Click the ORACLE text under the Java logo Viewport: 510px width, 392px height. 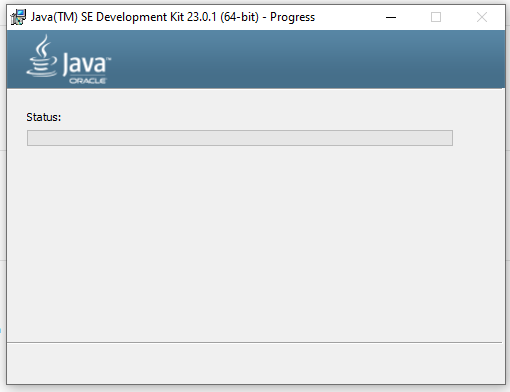click(x=88, y=81)
